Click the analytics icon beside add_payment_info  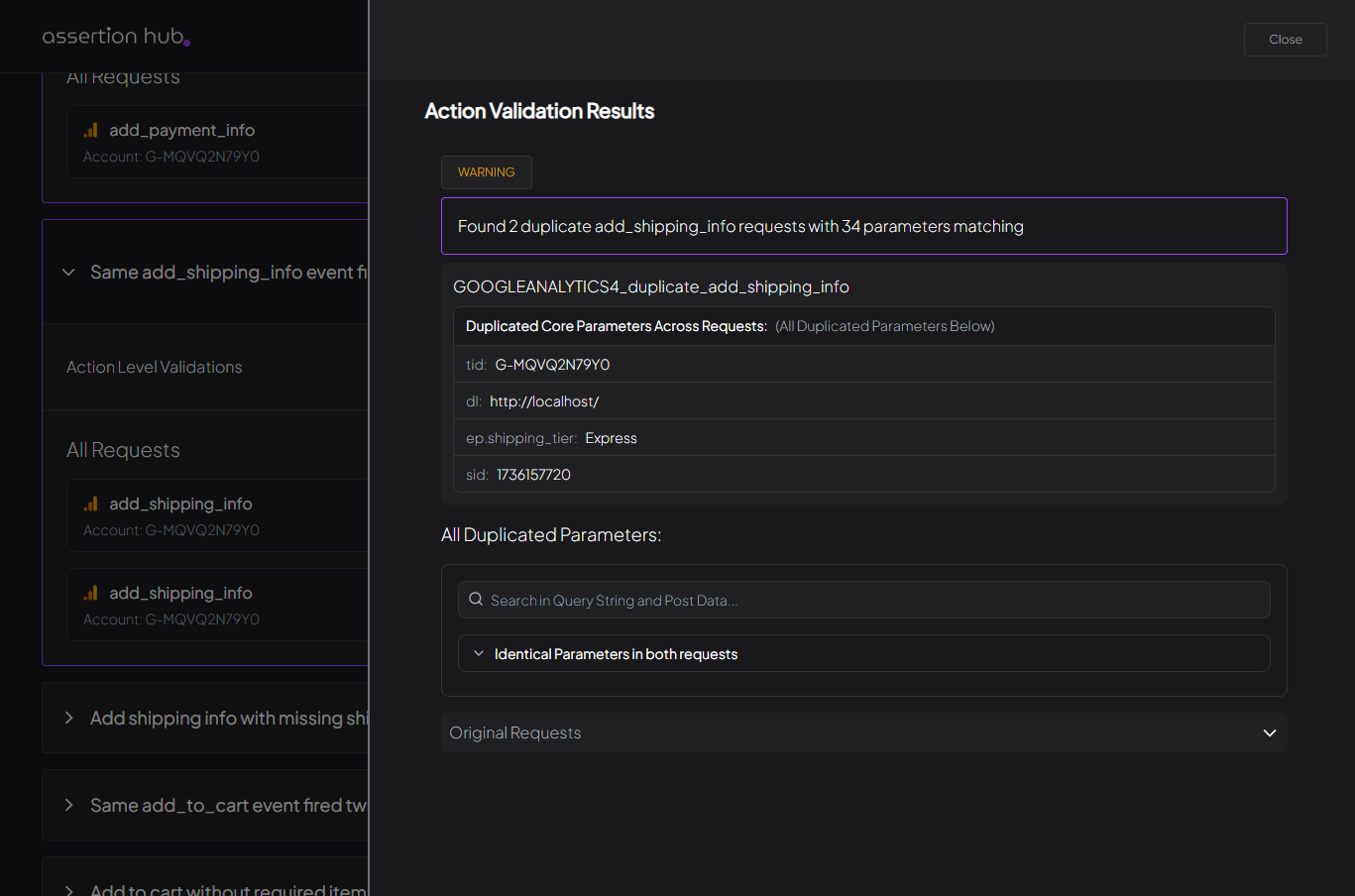coord(91,130)
